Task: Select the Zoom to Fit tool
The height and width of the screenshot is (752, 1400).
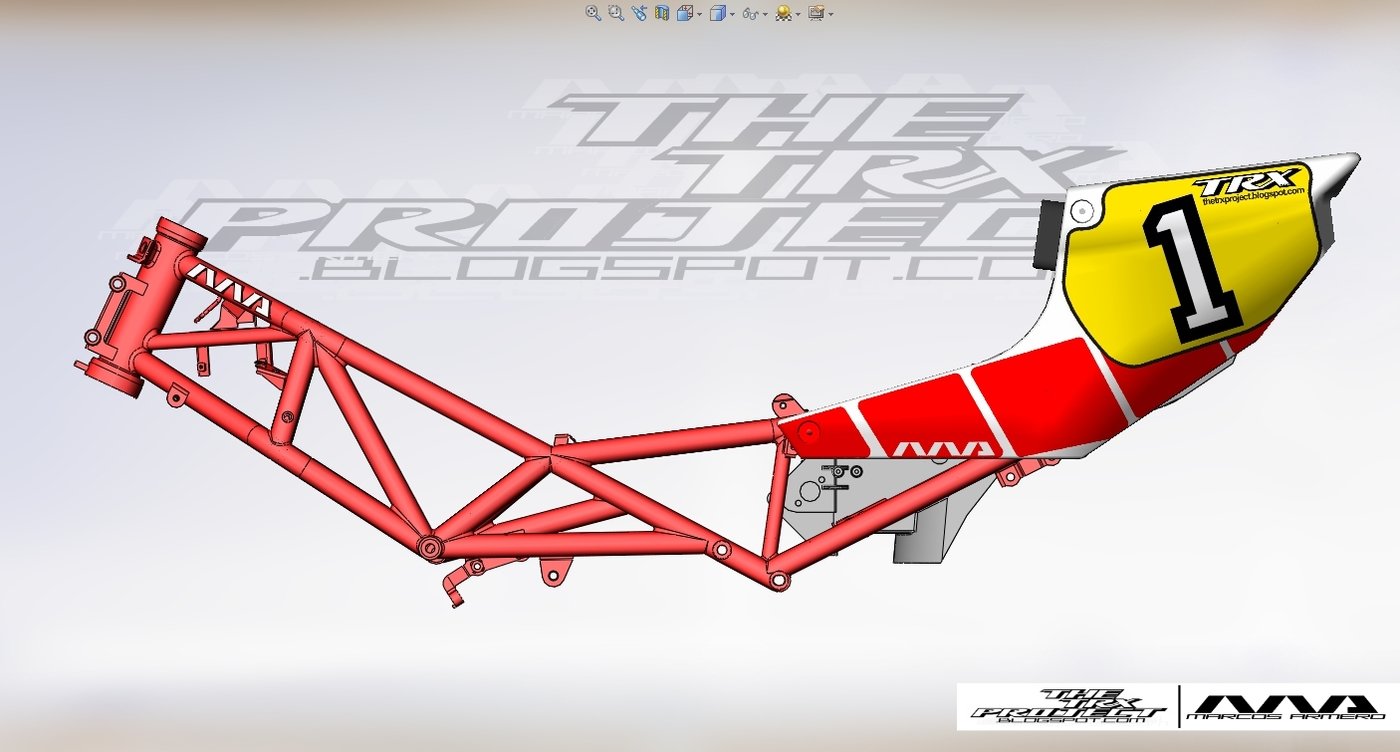Action: 592,13
